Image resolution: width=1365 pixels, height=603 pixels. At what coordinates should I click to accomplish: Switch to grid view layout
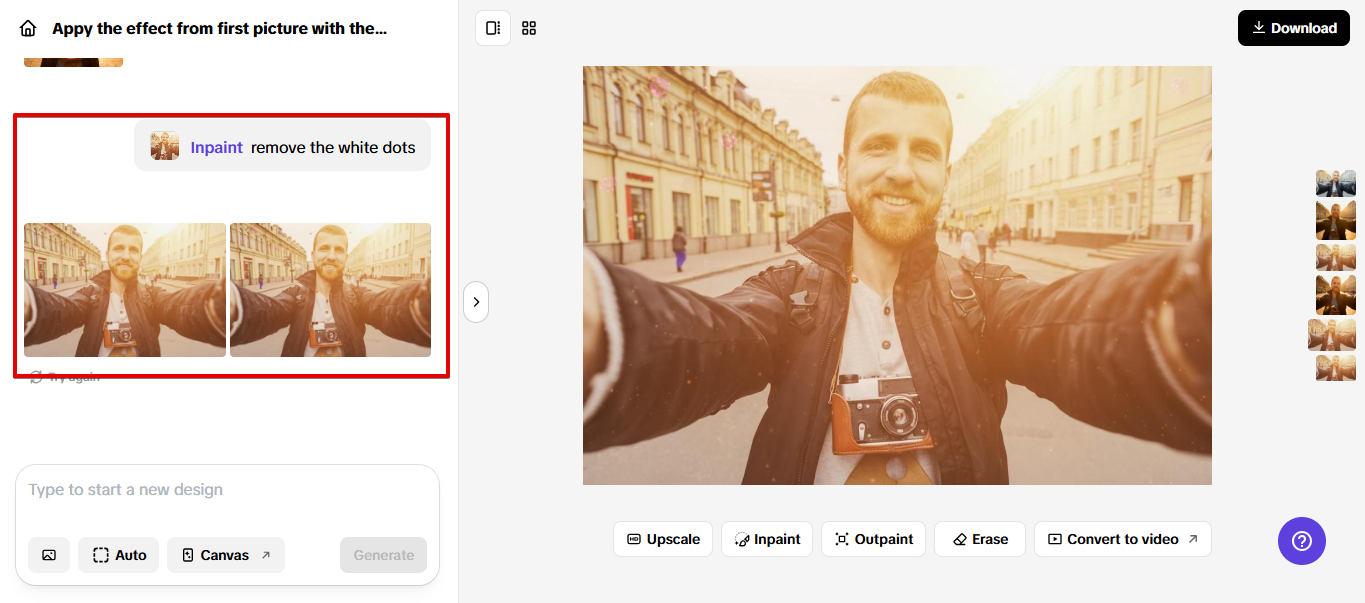coord(529,28)
